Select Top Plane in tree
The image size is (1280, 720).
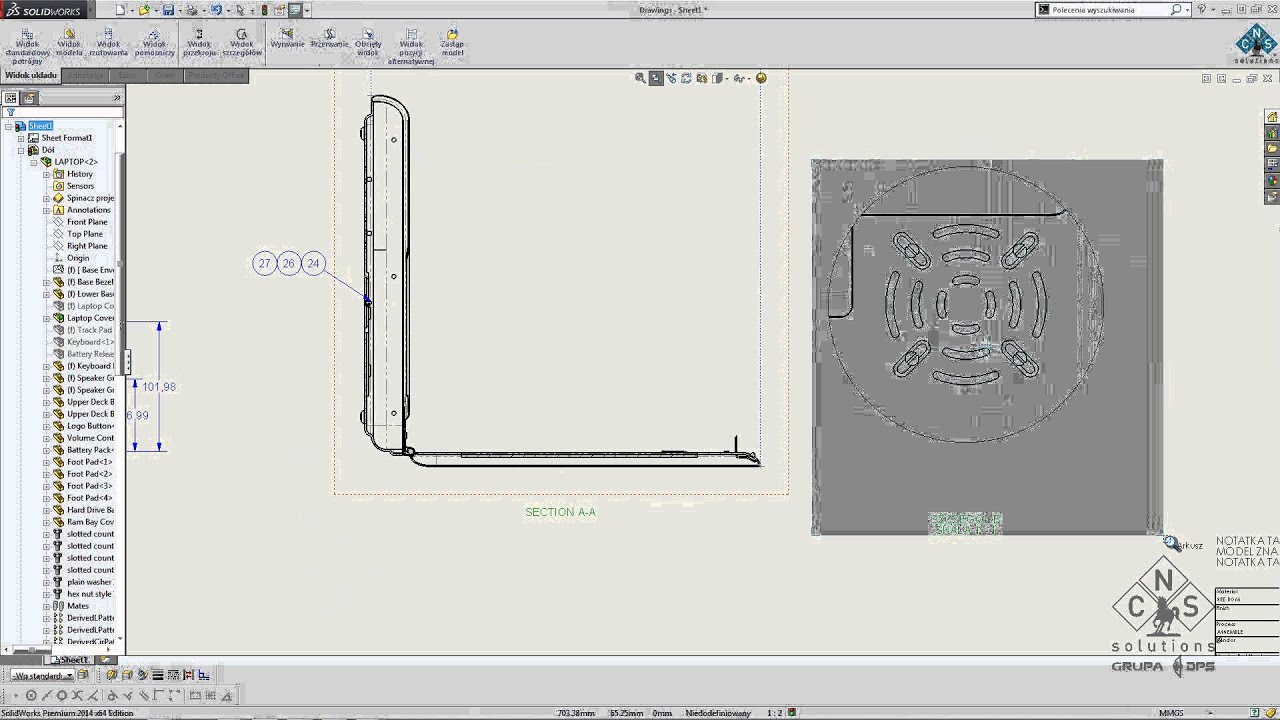pyautogui.click(x=84, y=234)
